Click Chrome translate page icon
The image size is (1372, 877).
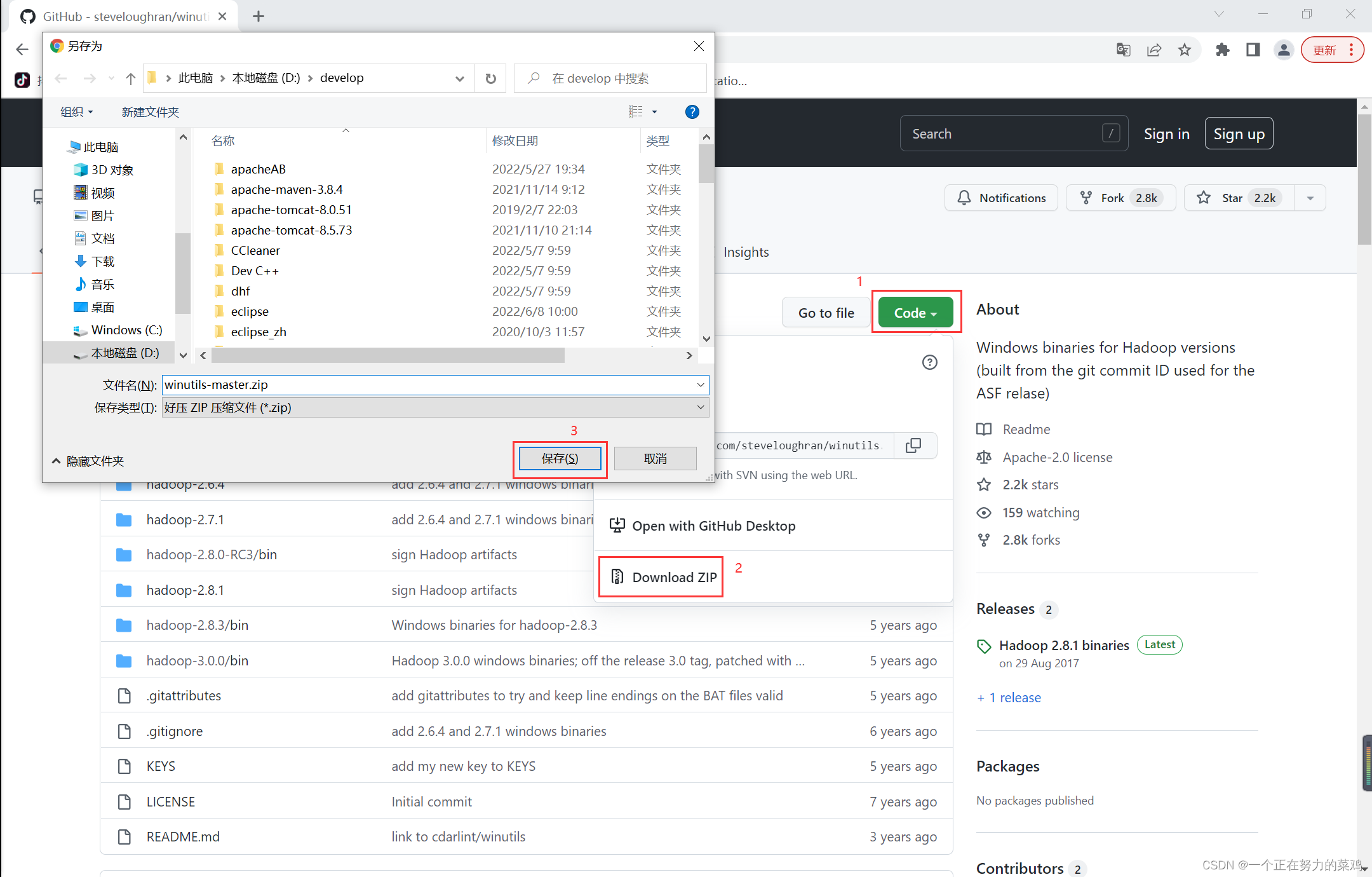(x=1123, y=50)
